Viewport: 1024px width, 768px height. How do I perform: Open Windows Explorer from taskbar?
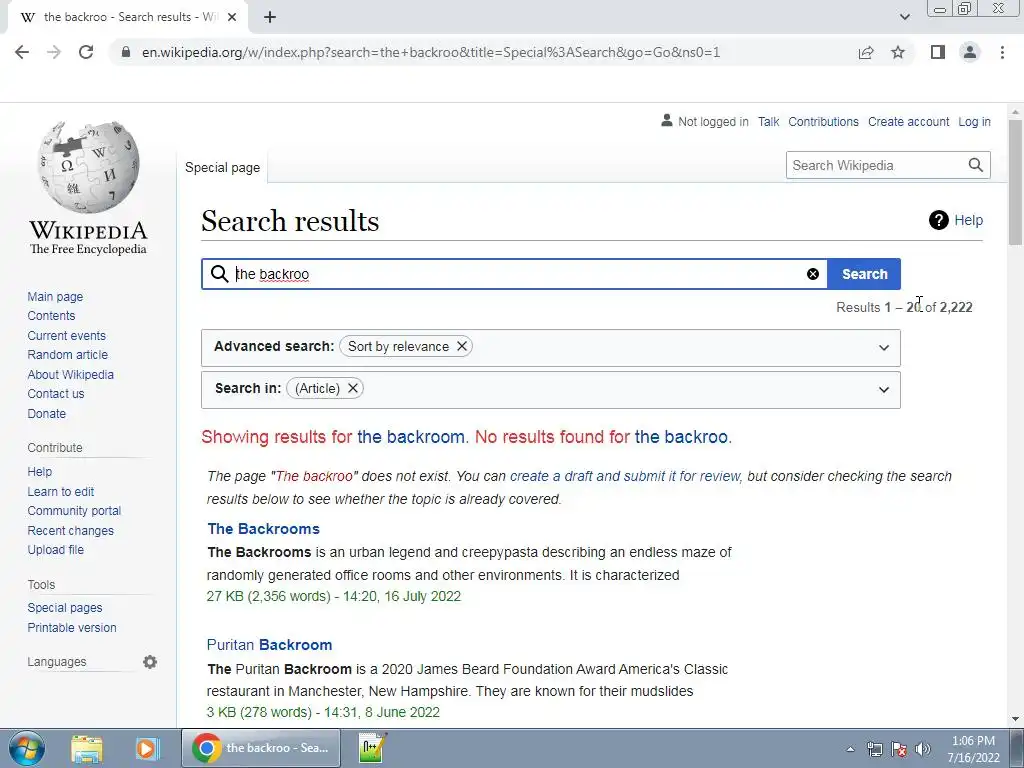coord(87,748)
